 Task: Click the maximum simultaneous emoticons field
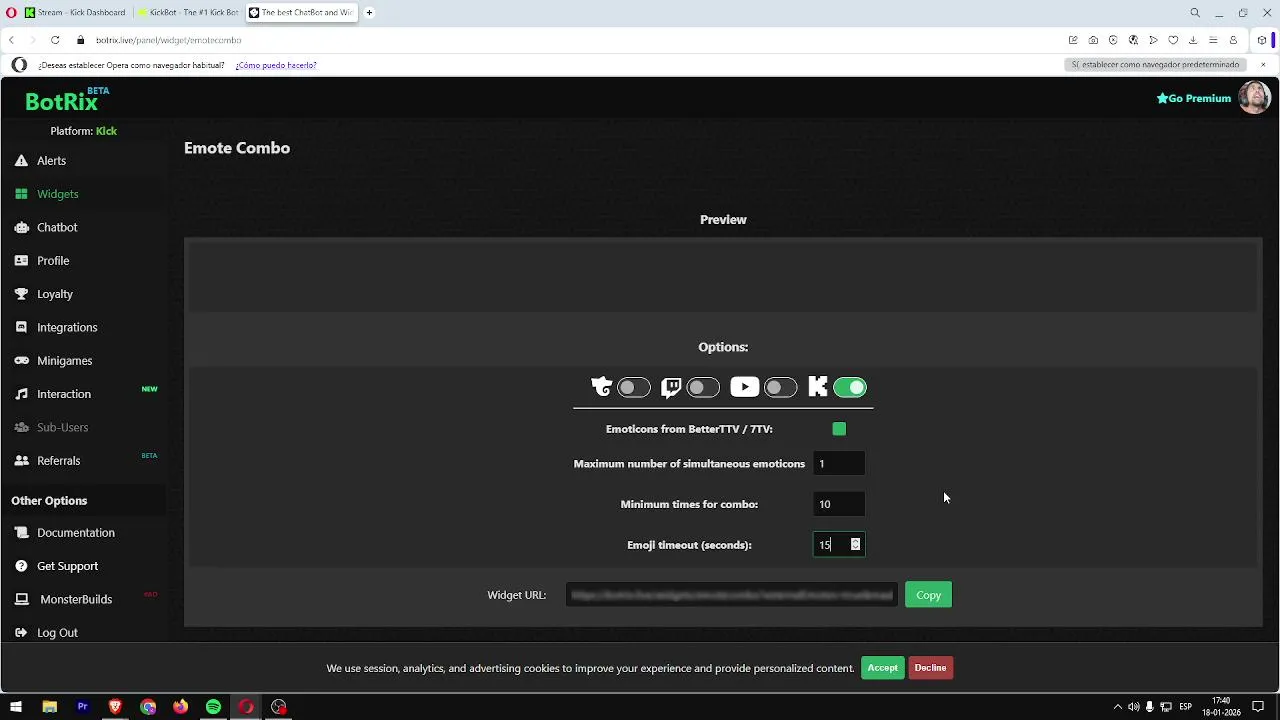[x=839, y=464]
